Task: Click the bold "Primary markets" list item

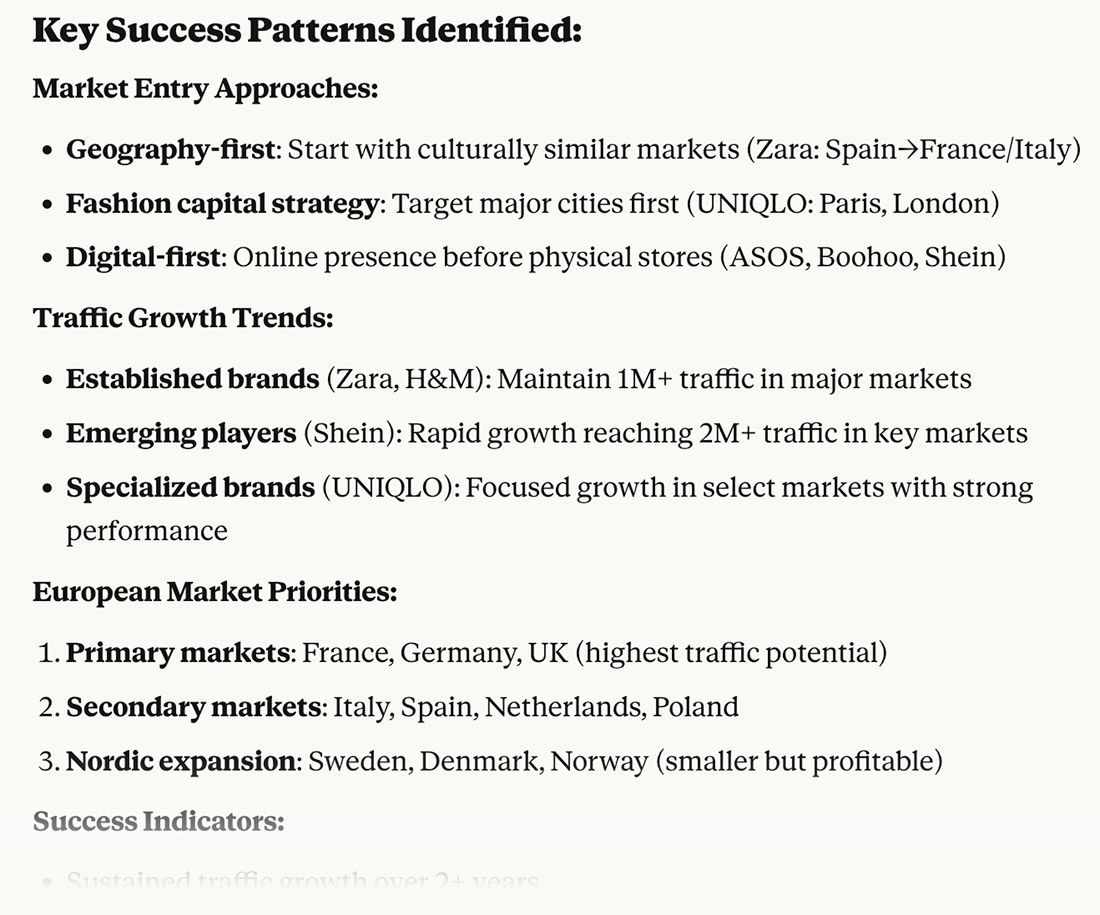Action: (x=177, y=654)
